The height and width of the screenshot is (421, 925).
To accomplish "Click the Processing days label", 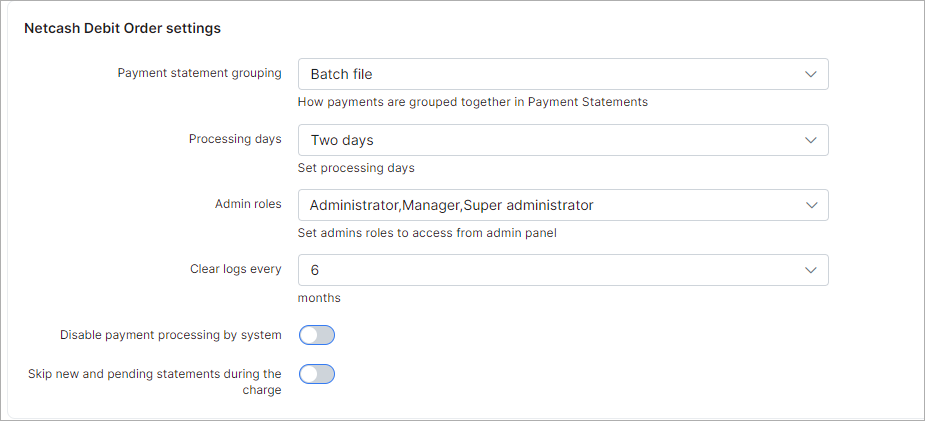I will 235,139.
